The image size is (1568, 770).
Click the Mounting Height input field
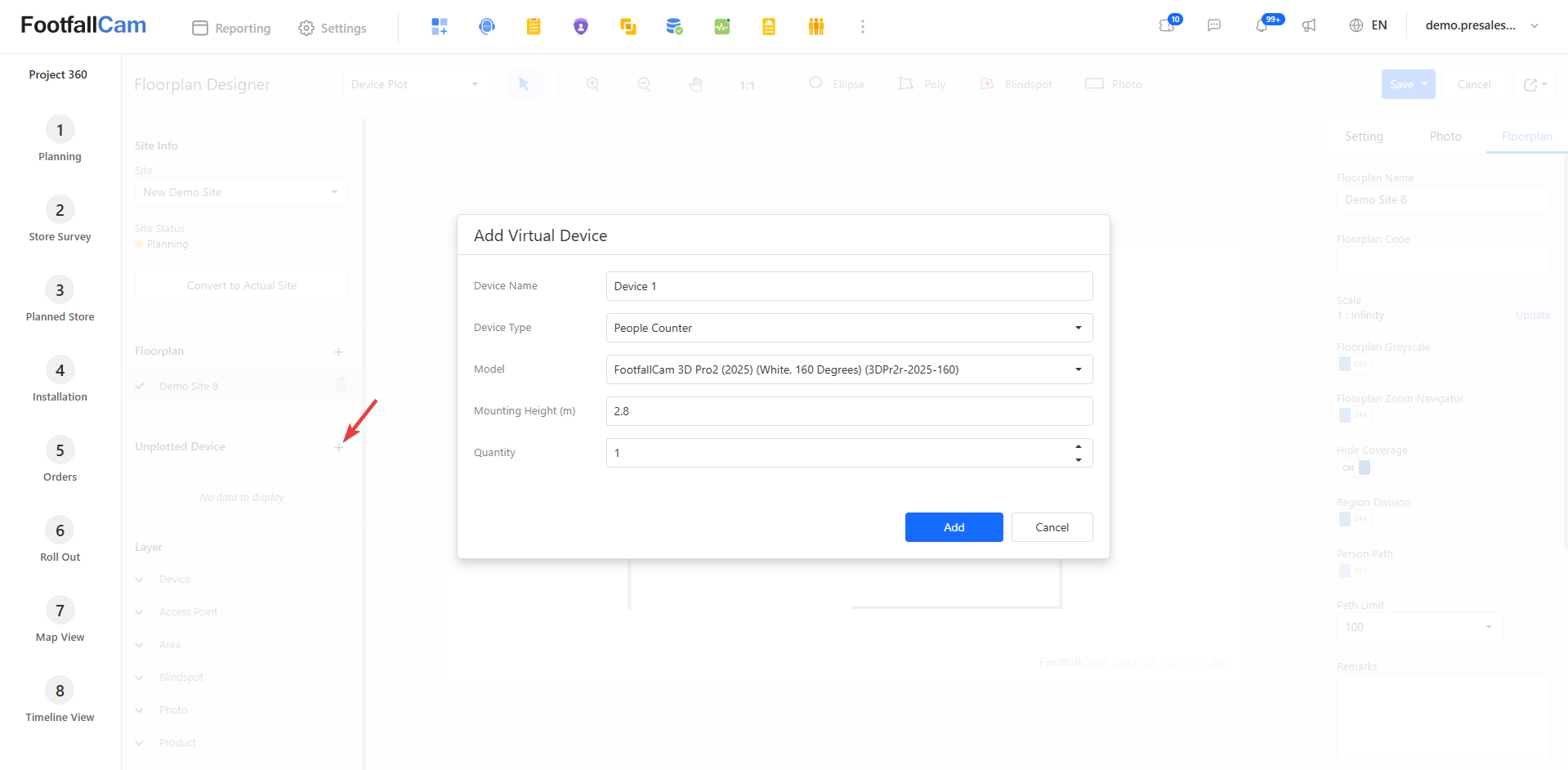point(849,411)
